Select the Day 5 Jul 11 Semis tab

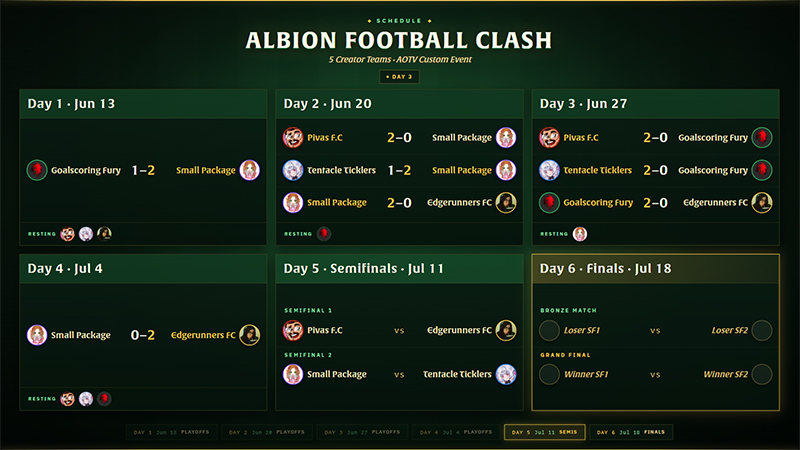tap(544, 432)
